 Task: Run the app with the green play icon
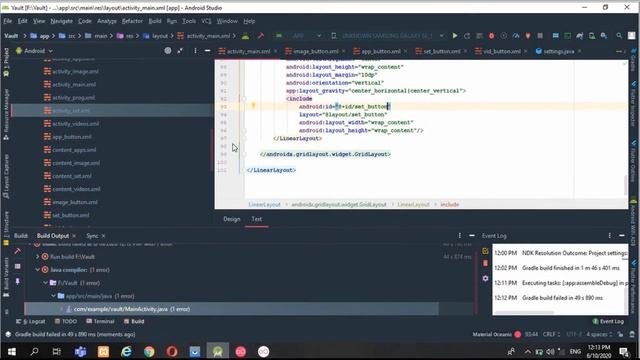click(x=455, y=36)
